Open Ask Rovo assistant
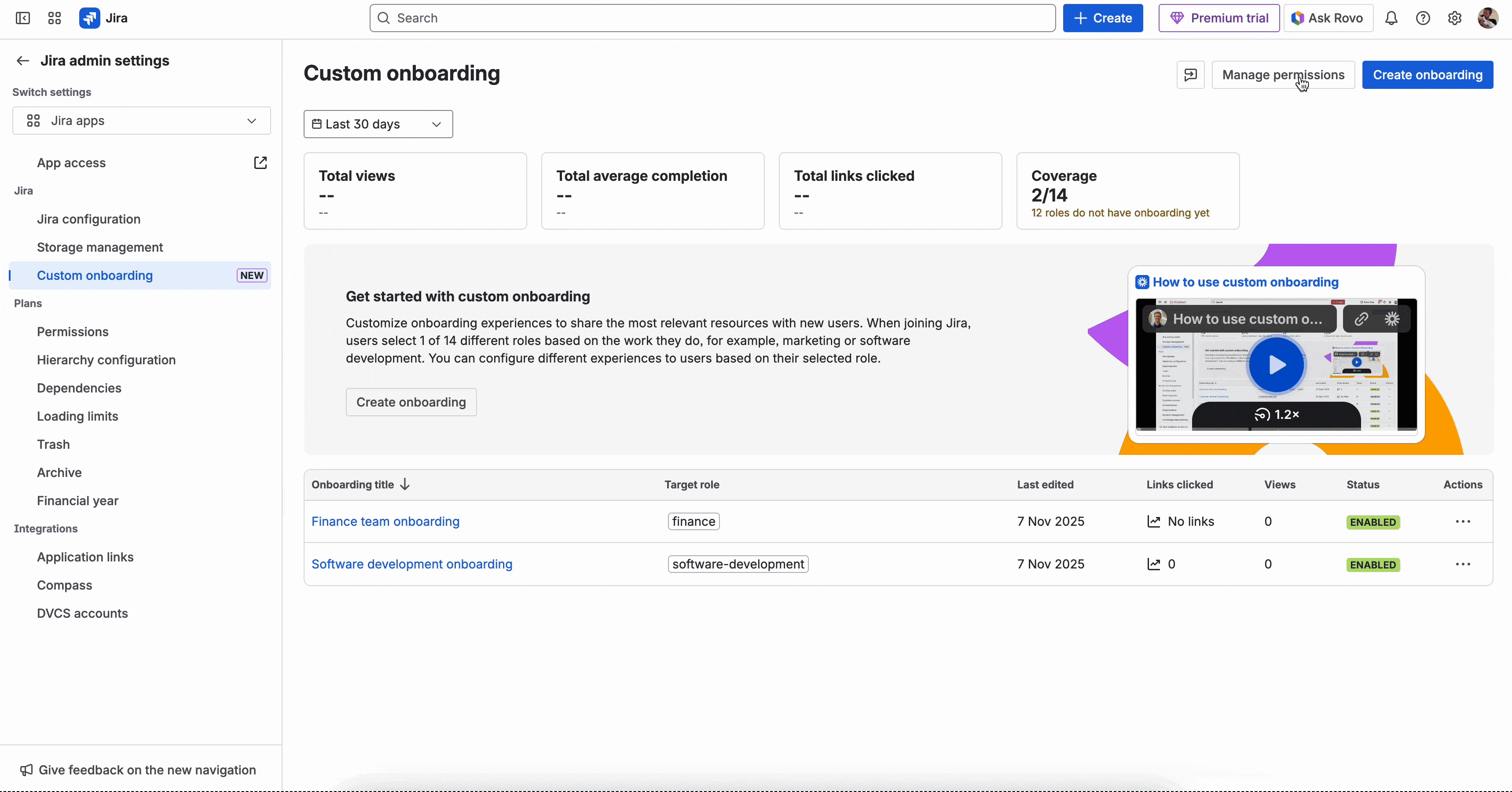The width and height of the screenshot is (1512, 792). click(1329, 18)
